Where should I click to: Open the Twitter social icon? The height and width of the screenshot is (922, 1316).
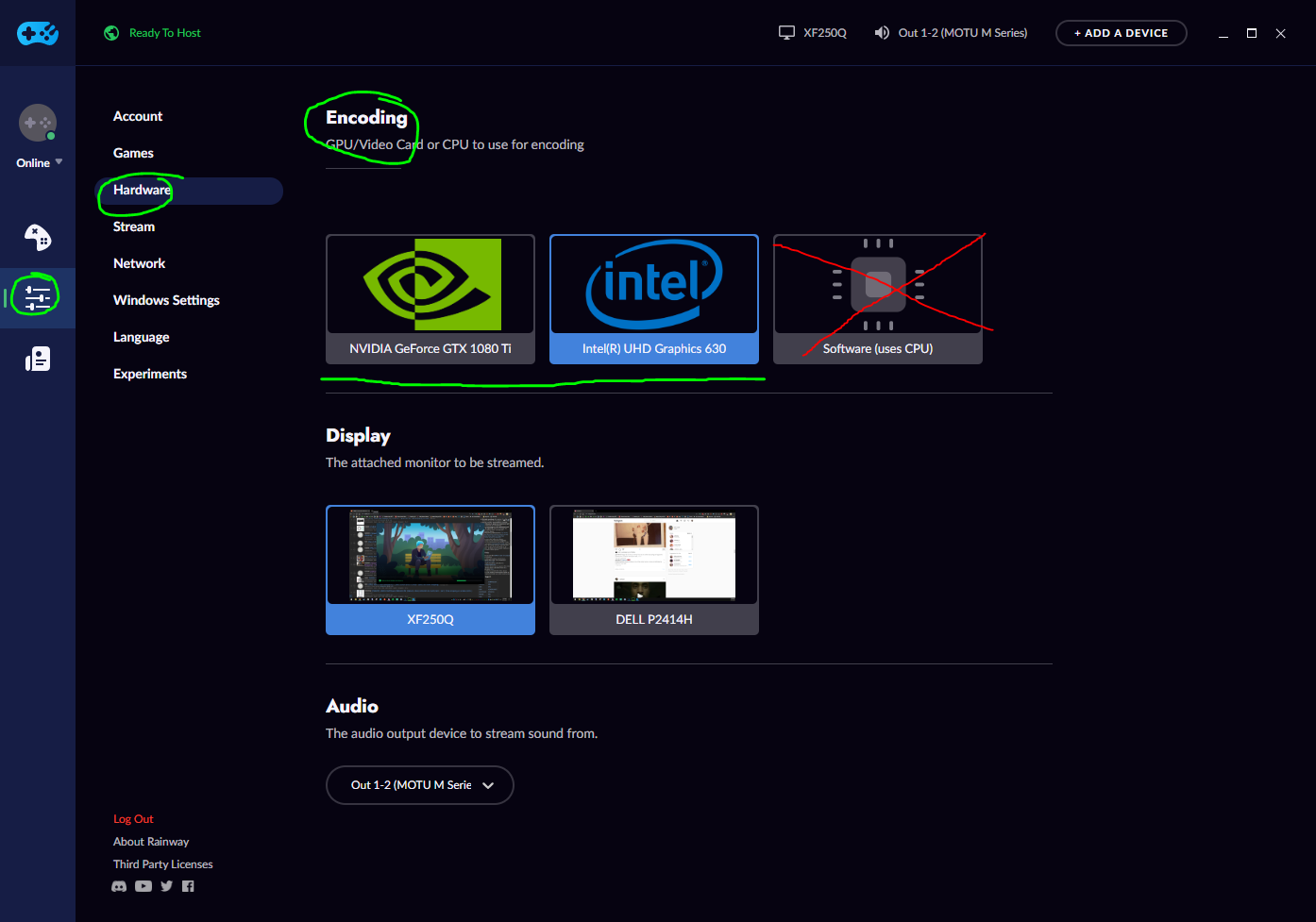(x=167, y=886)
